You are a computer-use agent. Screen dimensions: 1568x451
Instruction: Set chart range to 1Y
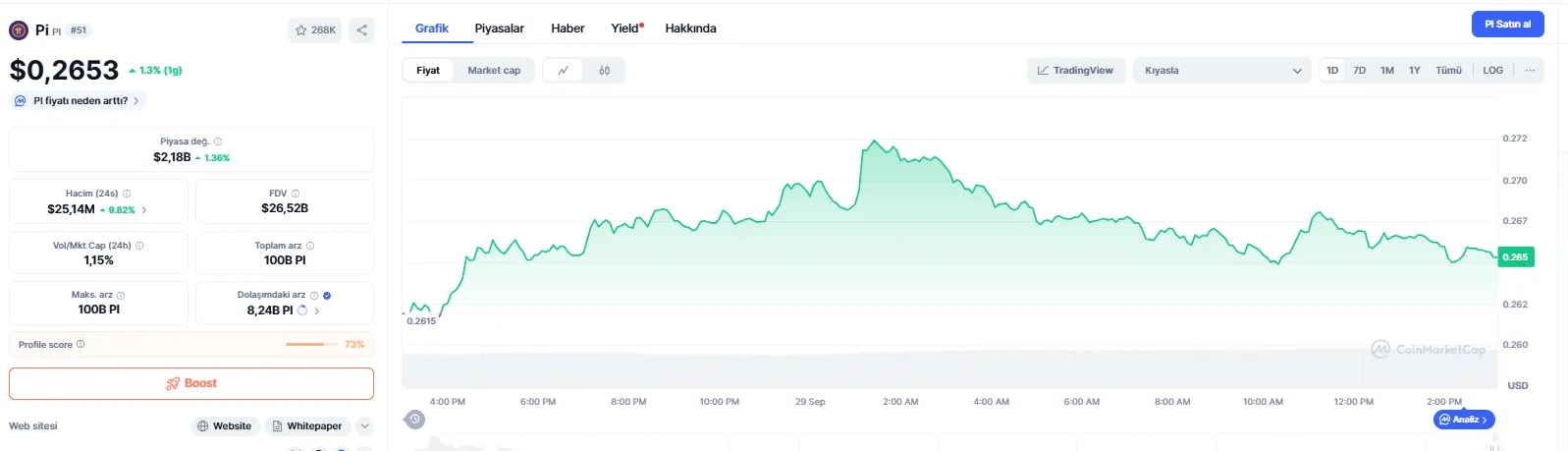pyautogui.click(x=1415, y=71)
